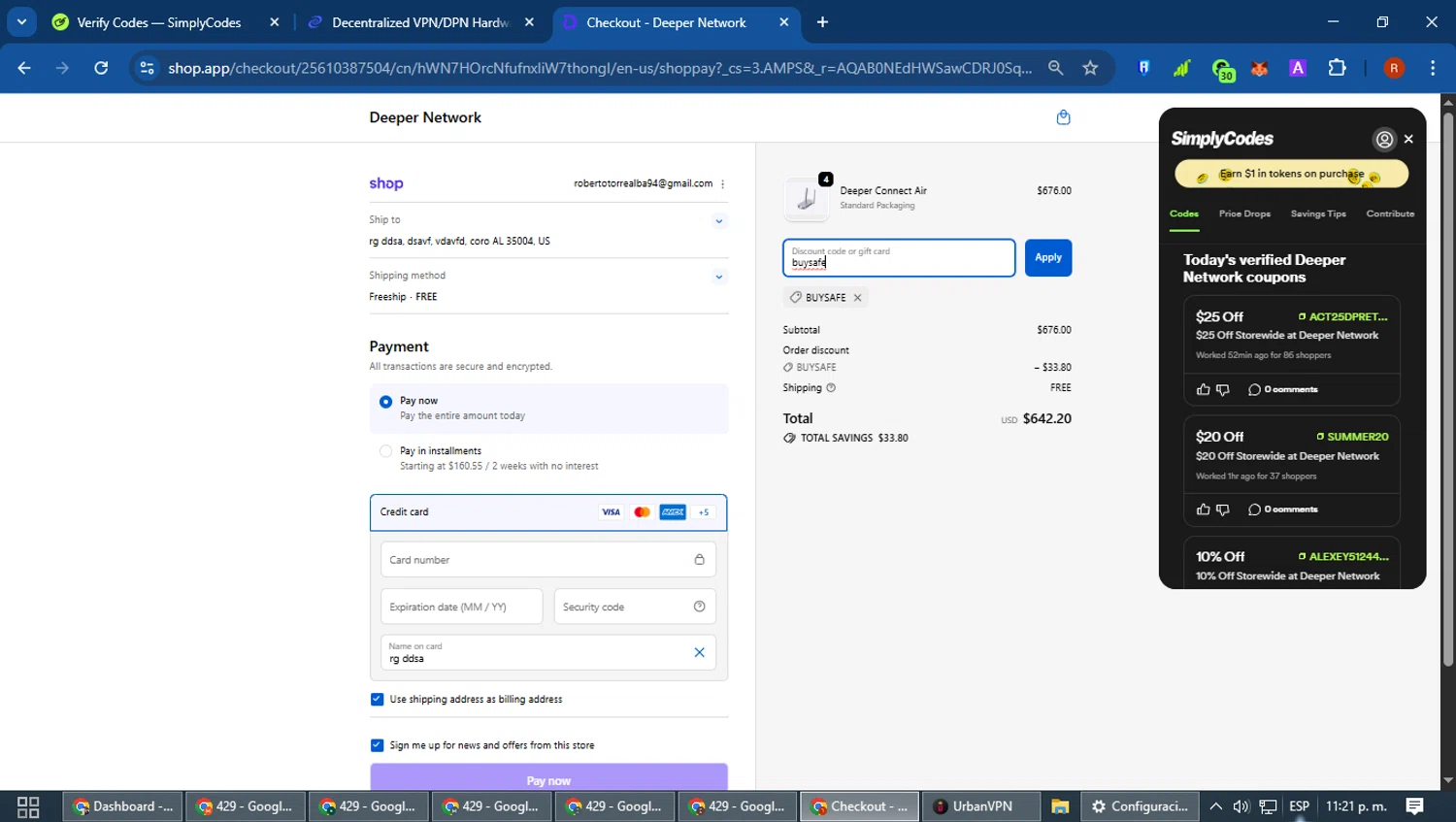Bookmark this page with star icon
Image resolution: width=1456 pixels, height=822 pixels.
point(1090,68)
